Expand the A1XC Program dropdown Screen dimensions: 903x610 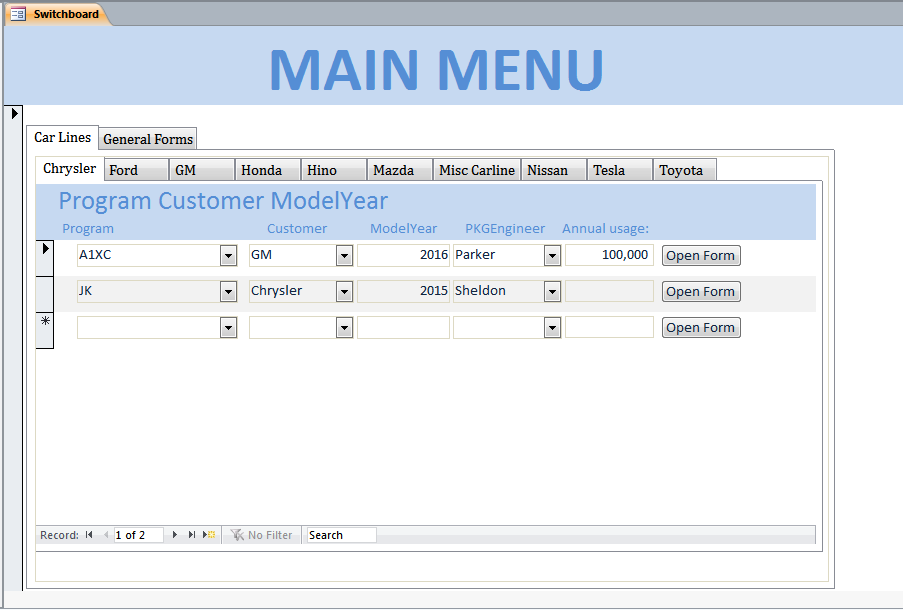click(228, 256)
